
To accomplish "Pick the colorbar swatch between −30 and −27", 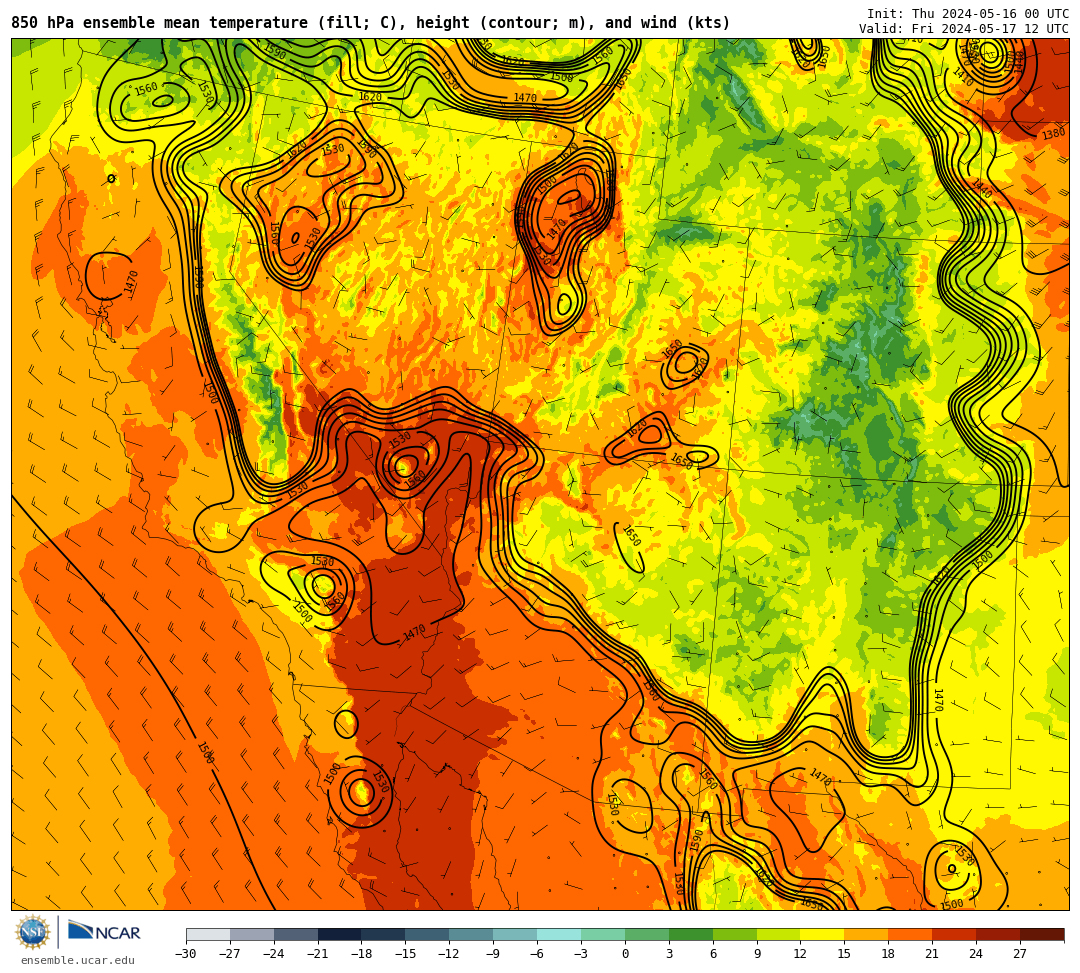I will click(x=208, y=934).
